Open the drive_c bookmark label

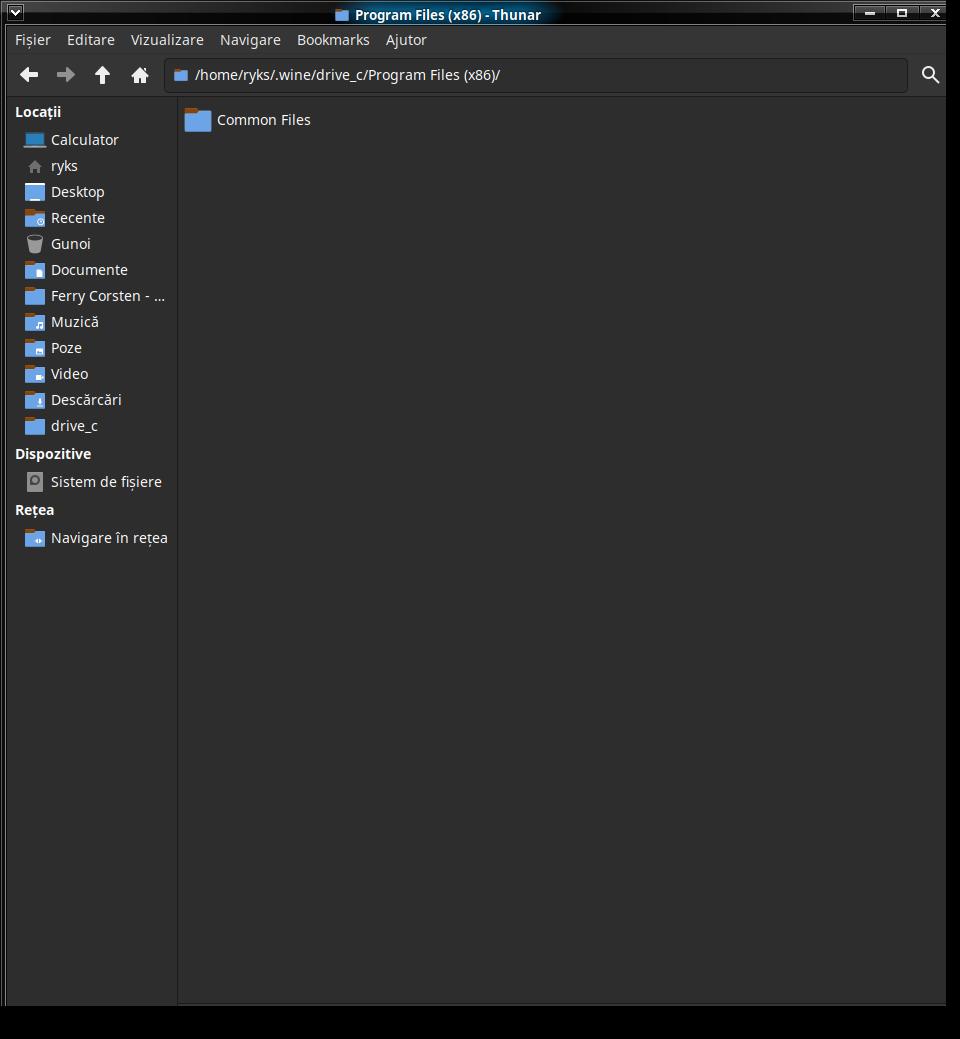[74, 426]
